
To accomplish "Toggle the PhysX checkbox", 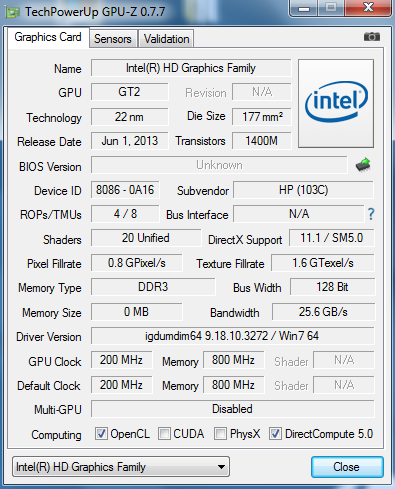I will [220, 434].
